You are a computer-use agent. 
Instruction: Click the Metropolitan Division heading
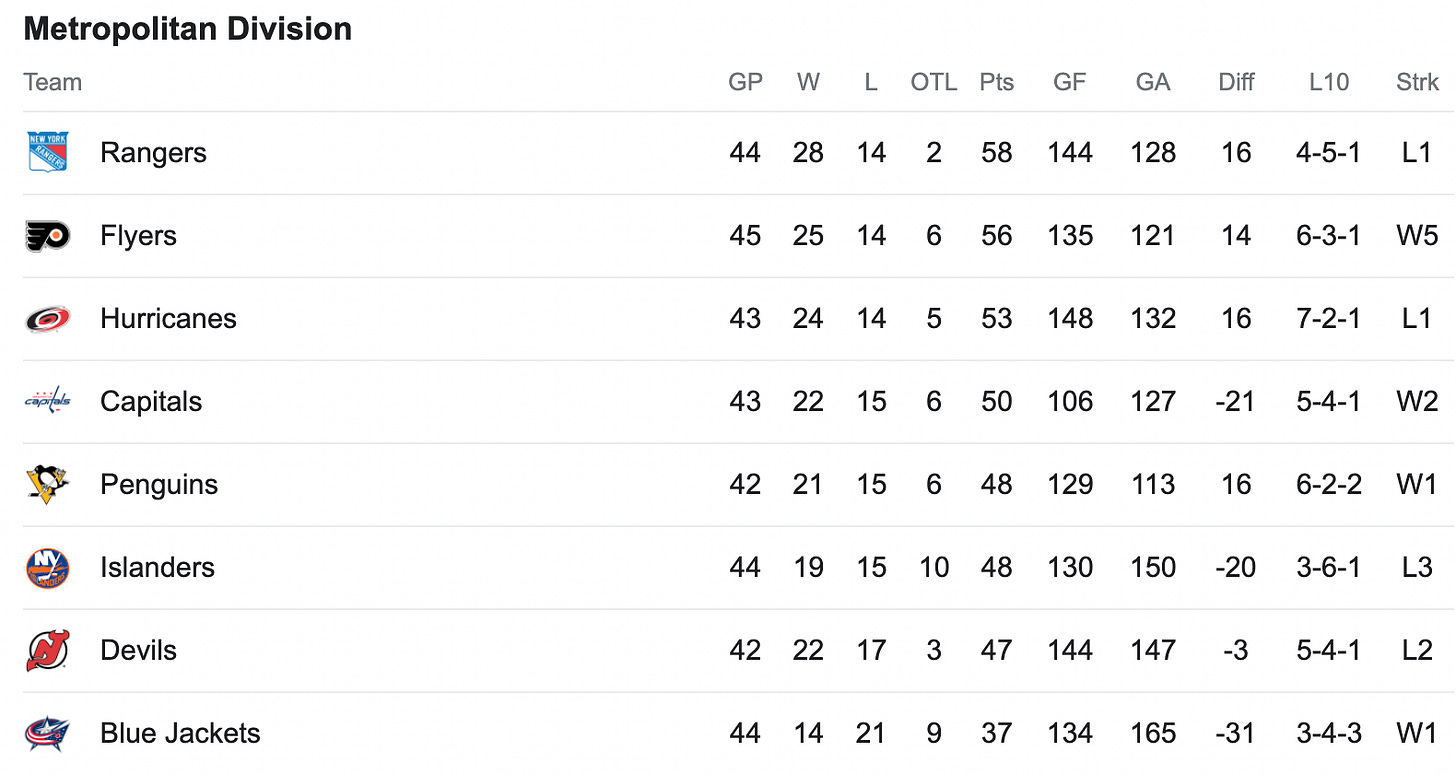coord(188,29)
